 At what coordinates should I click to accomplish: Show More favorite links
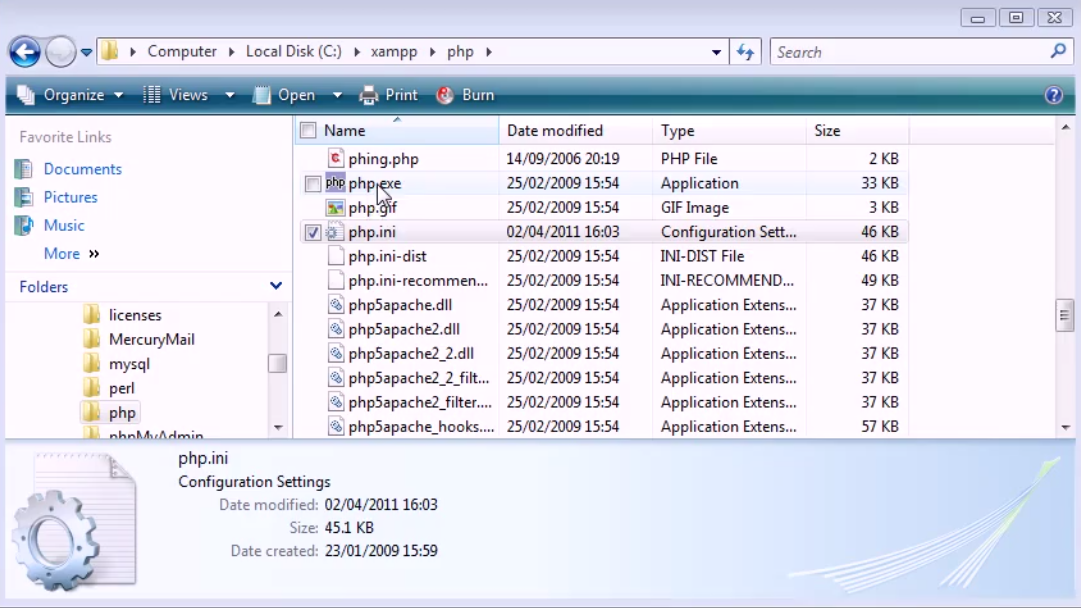tap(72, 254)
